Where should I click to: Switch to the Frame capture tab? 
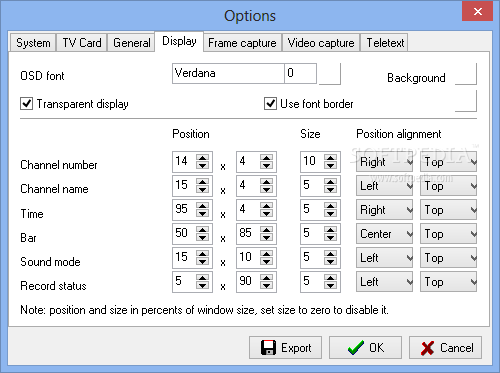point(242,43)
